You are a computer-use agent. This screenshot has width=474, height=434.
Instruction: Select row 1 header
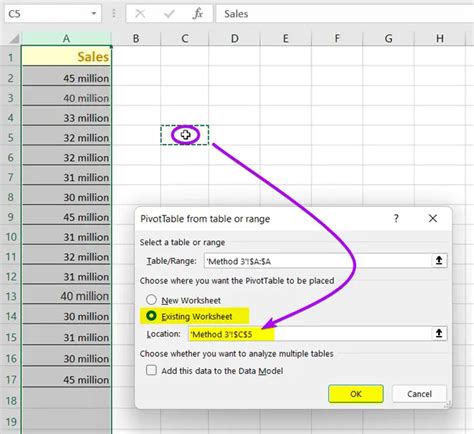point(11,57)
